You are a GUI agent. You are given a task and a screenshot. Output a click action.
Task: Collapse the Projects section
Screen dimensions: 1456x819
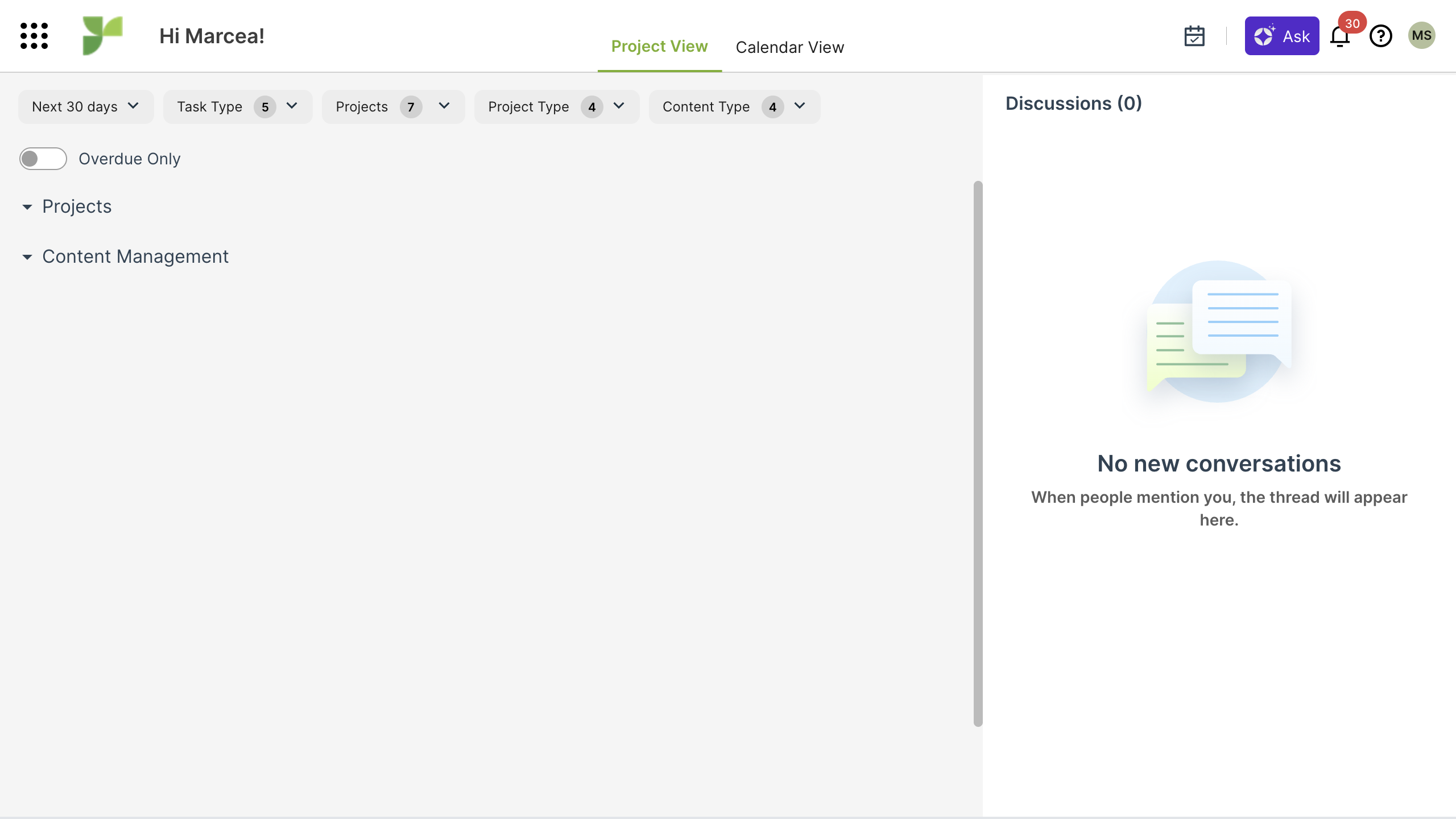tap(27, 207)
